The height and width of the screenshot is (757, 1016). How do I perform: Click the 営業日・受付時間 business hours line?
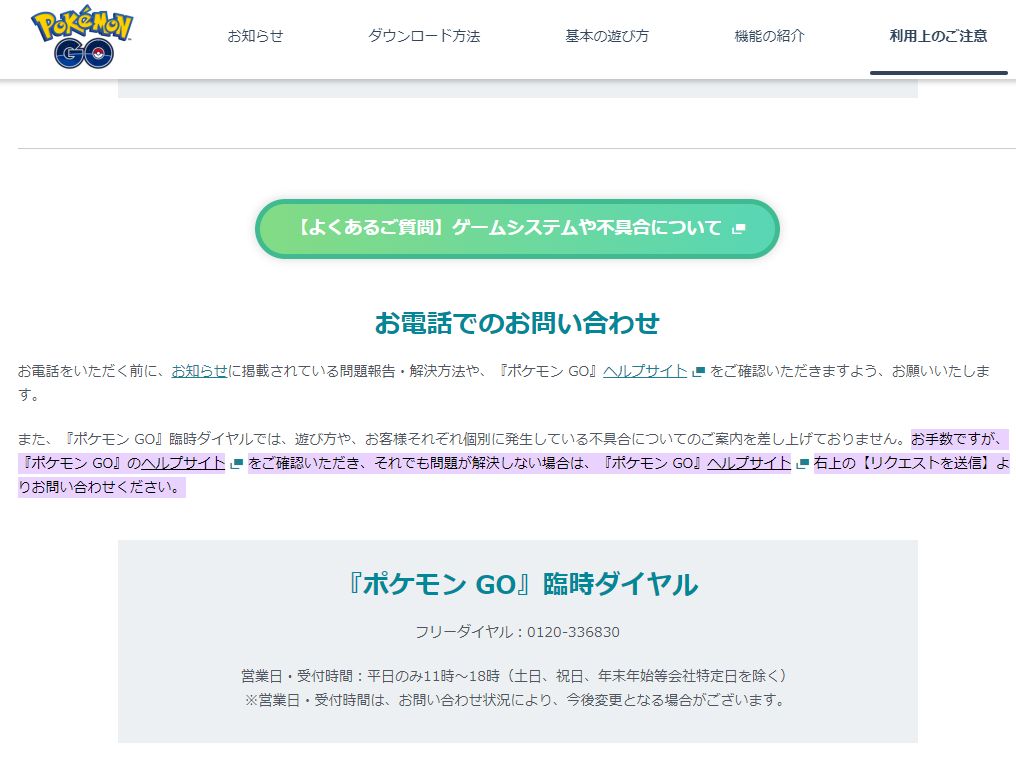517,676
